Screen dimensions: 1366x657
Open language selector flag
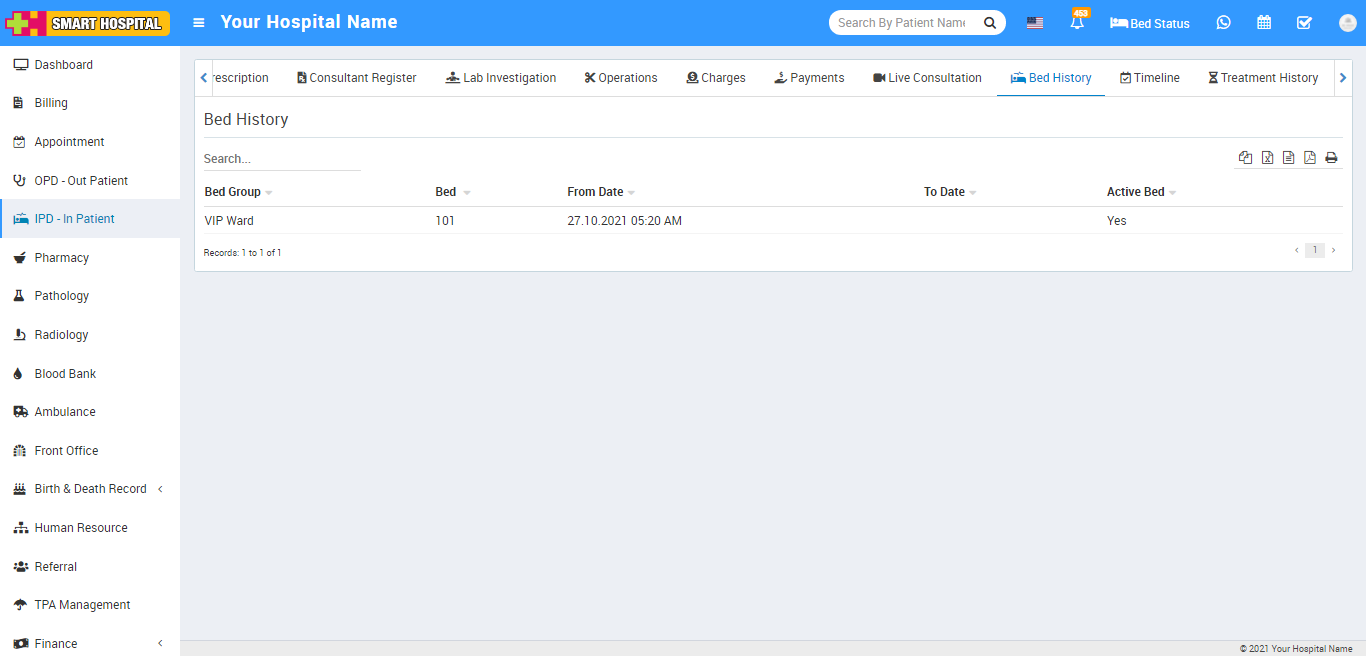click(x=1035, y=23)
